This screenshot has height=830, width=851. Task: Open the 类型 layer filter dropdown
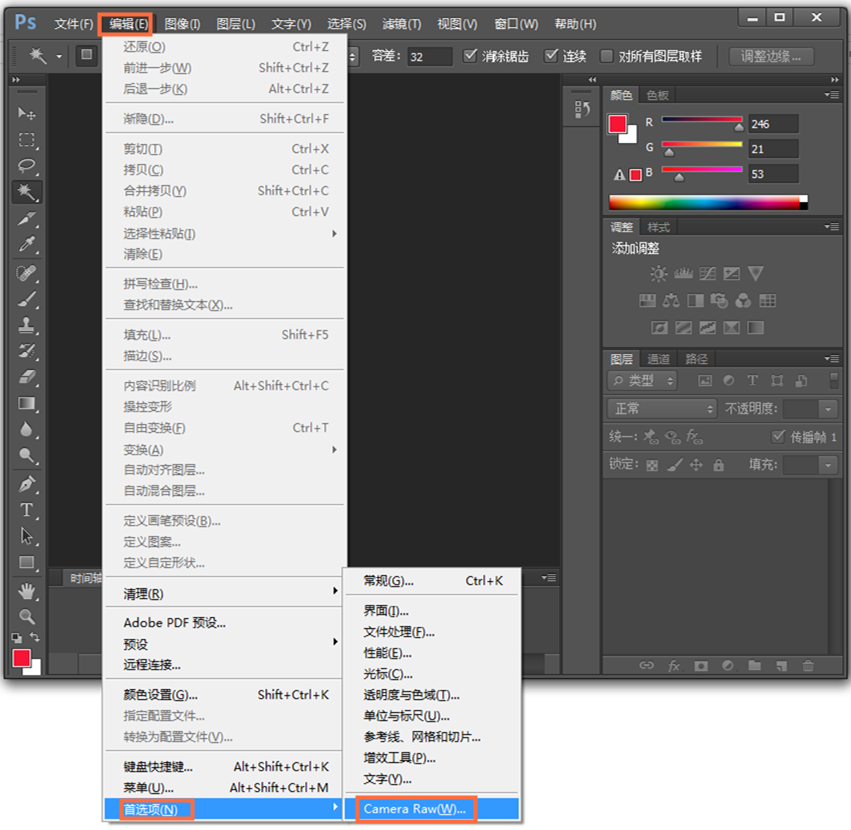pos(641,380)
